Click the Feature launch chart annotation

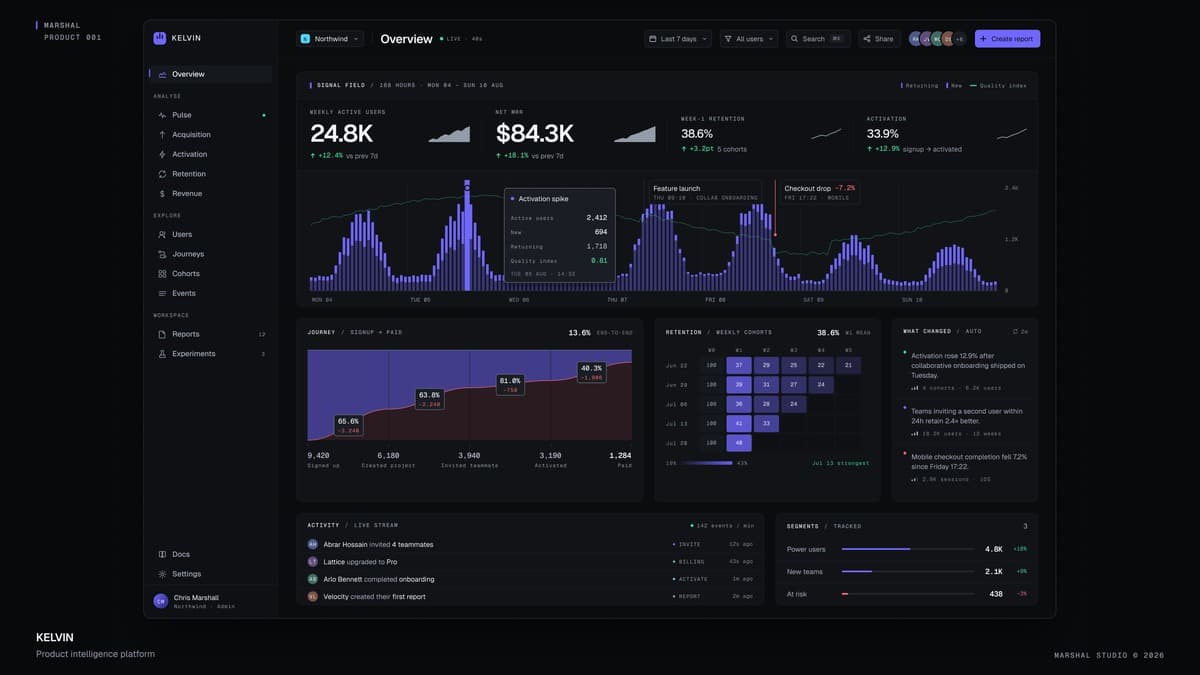(705, 192)
